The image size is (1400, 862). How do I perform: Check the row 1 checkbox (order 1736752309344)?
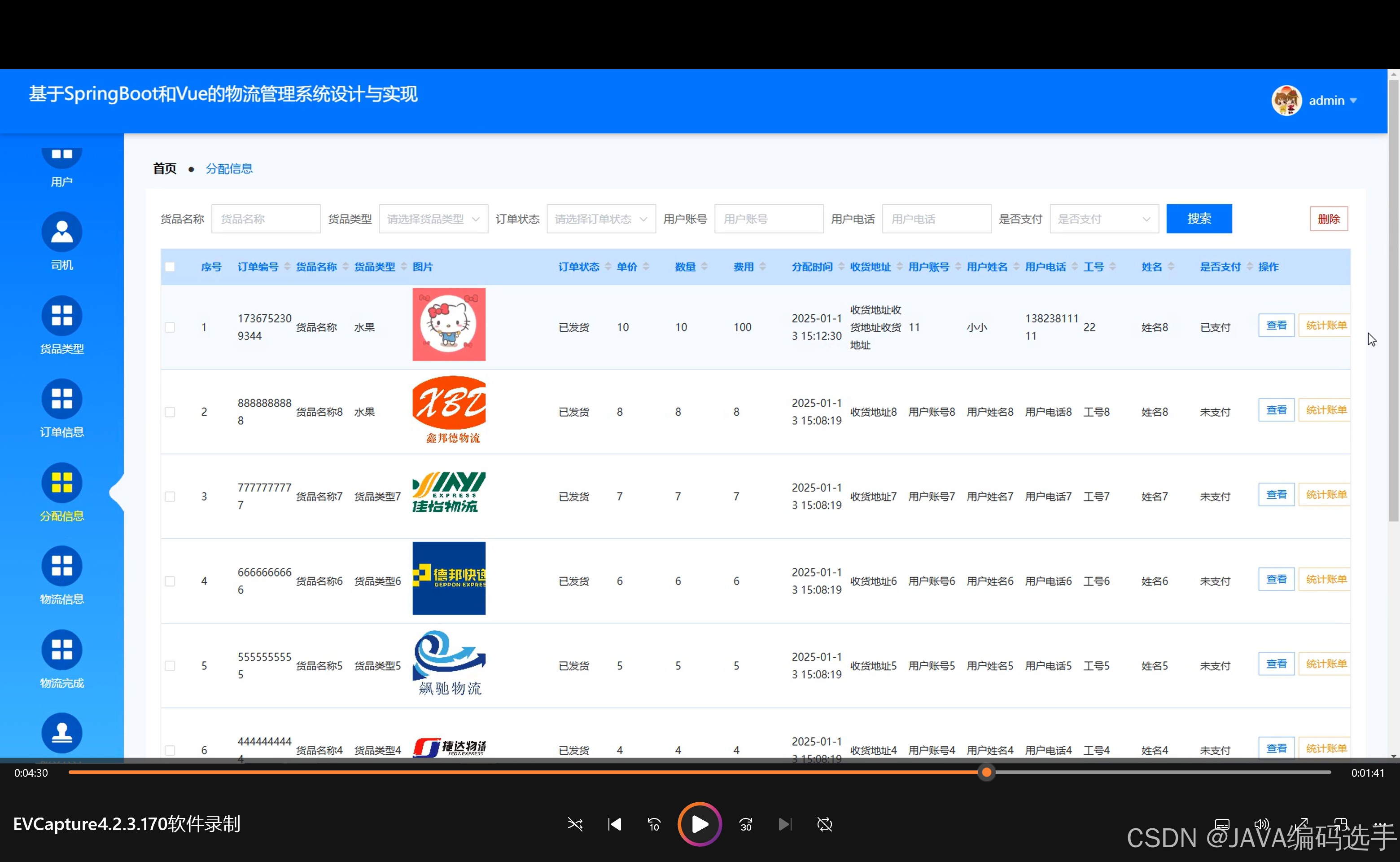[x=170, y=327]
